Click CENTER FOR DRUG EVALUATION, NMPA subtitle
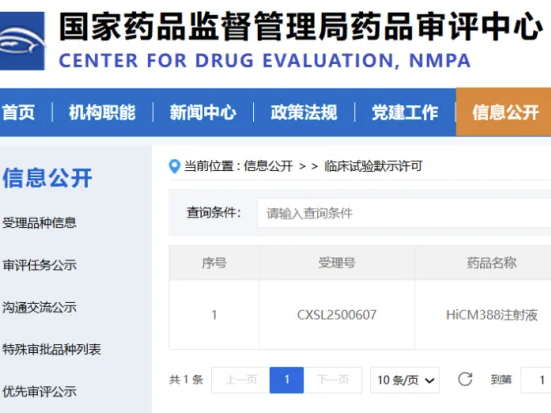551x413 pixels. 265,60
